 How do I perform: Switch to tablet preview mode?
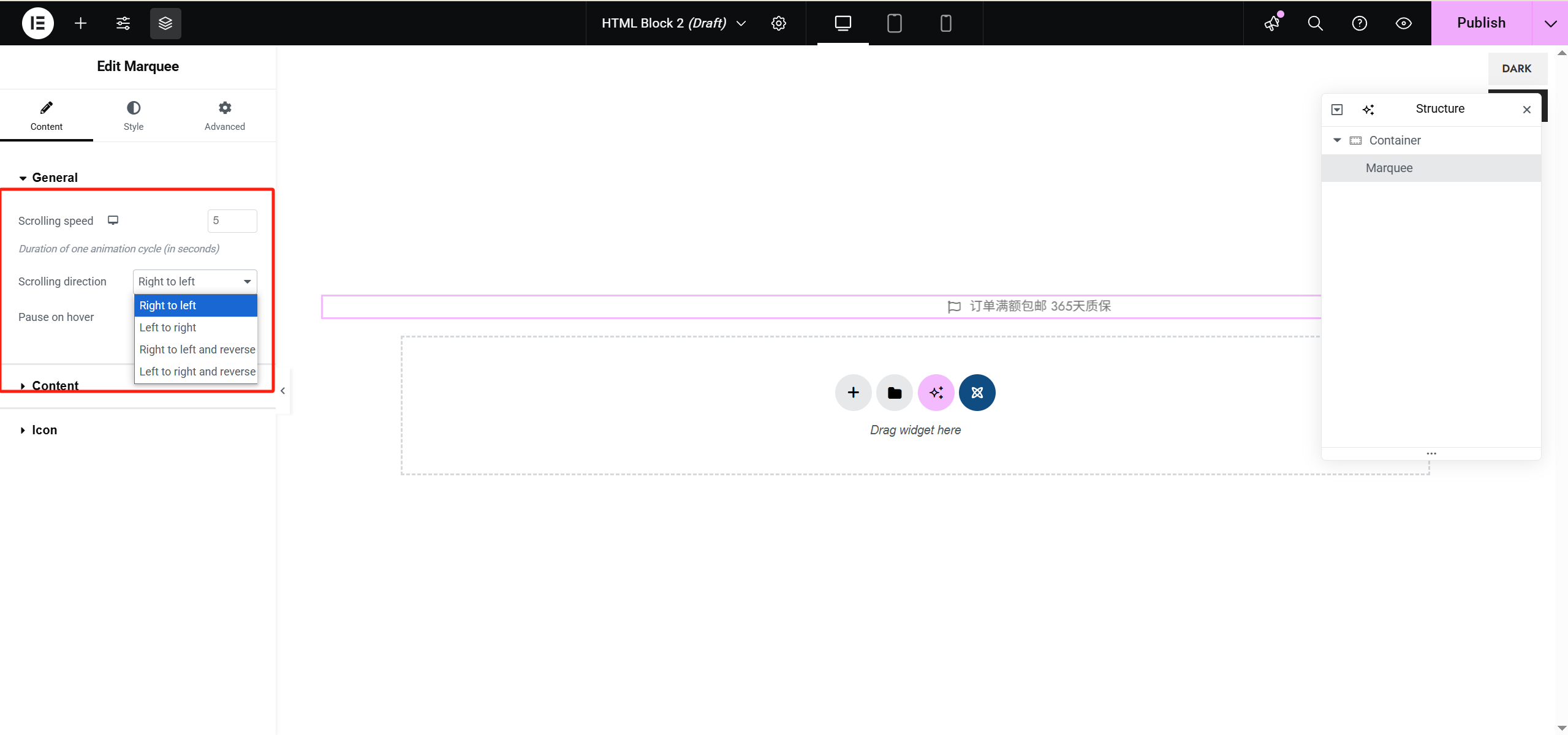coord(893,23)
